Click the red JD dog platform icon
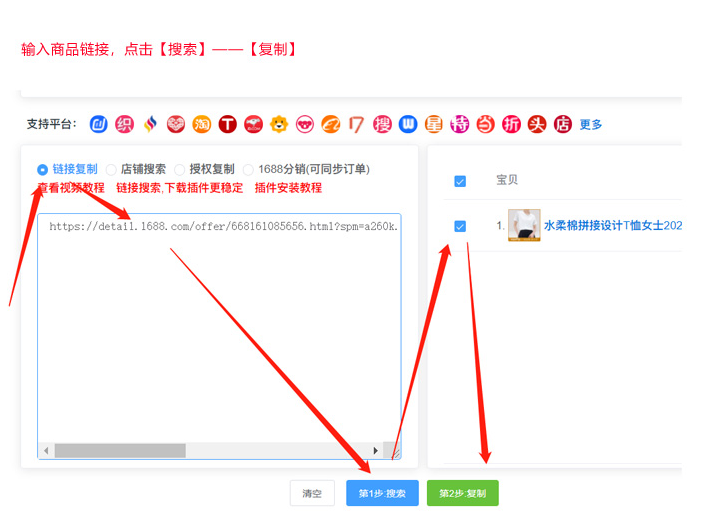 [253, 124]
